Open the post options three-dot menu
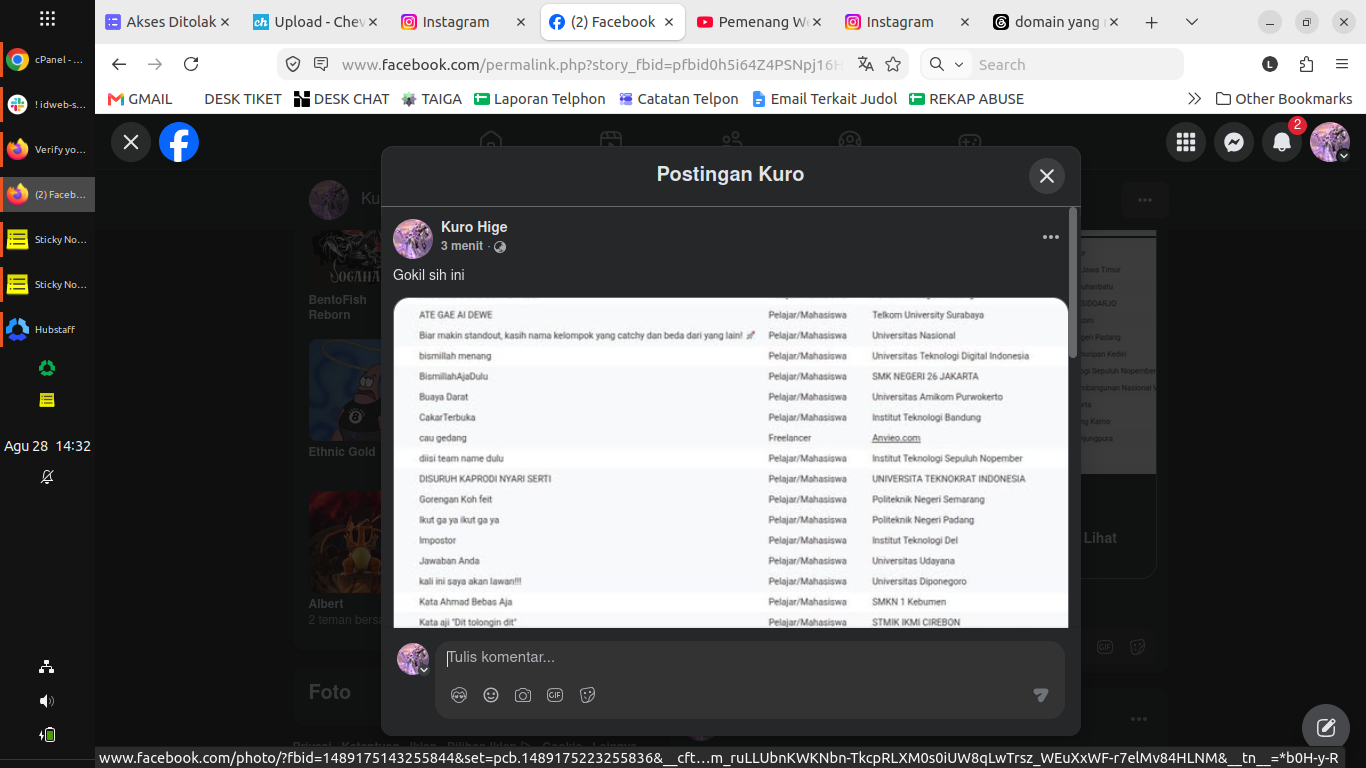Image resolution: width=1366 pixels, height=768 pixels. pos(1051,237)
